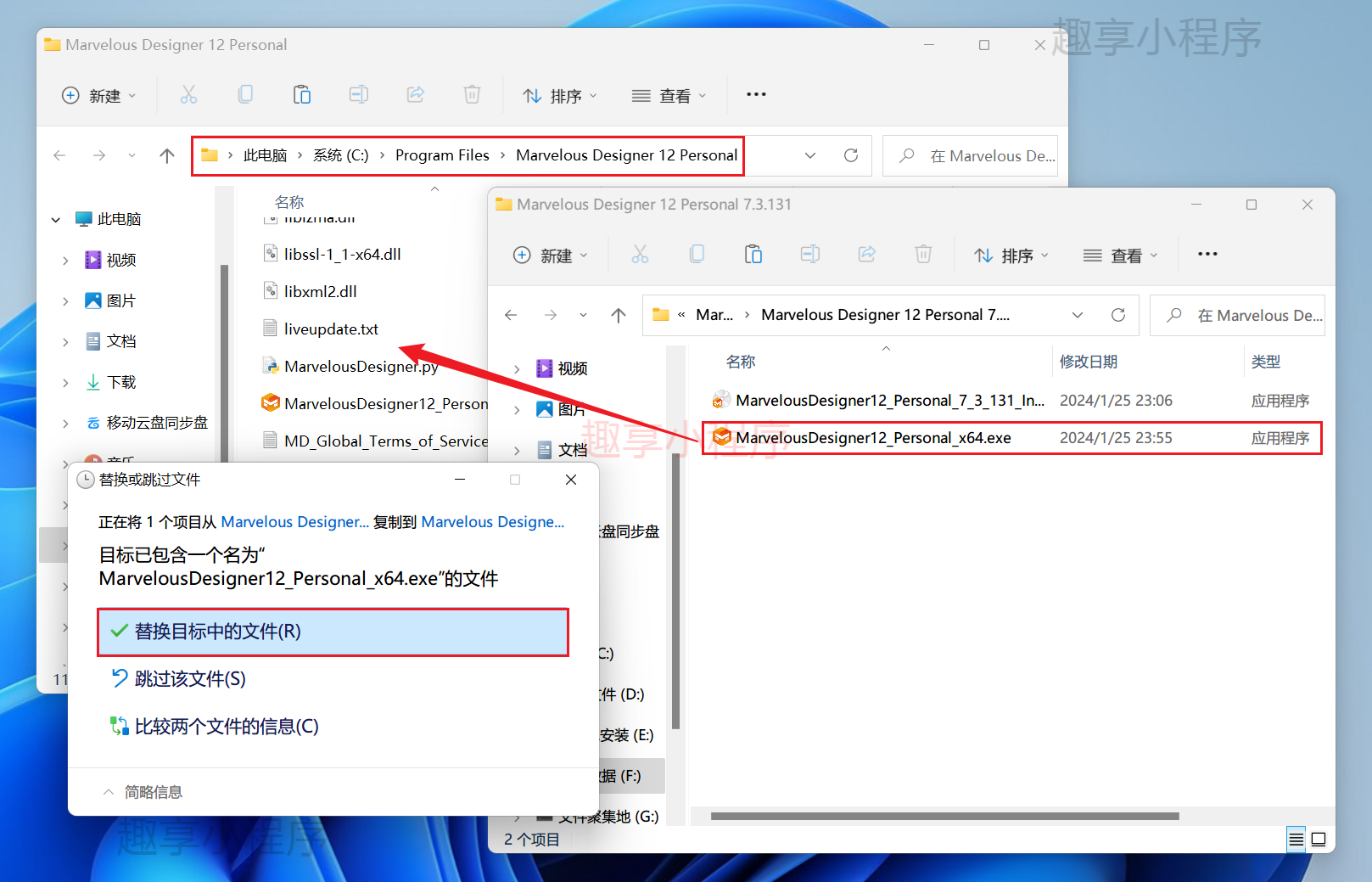
Task: Select MarvelousDesigner.py file
Action: 350,366
